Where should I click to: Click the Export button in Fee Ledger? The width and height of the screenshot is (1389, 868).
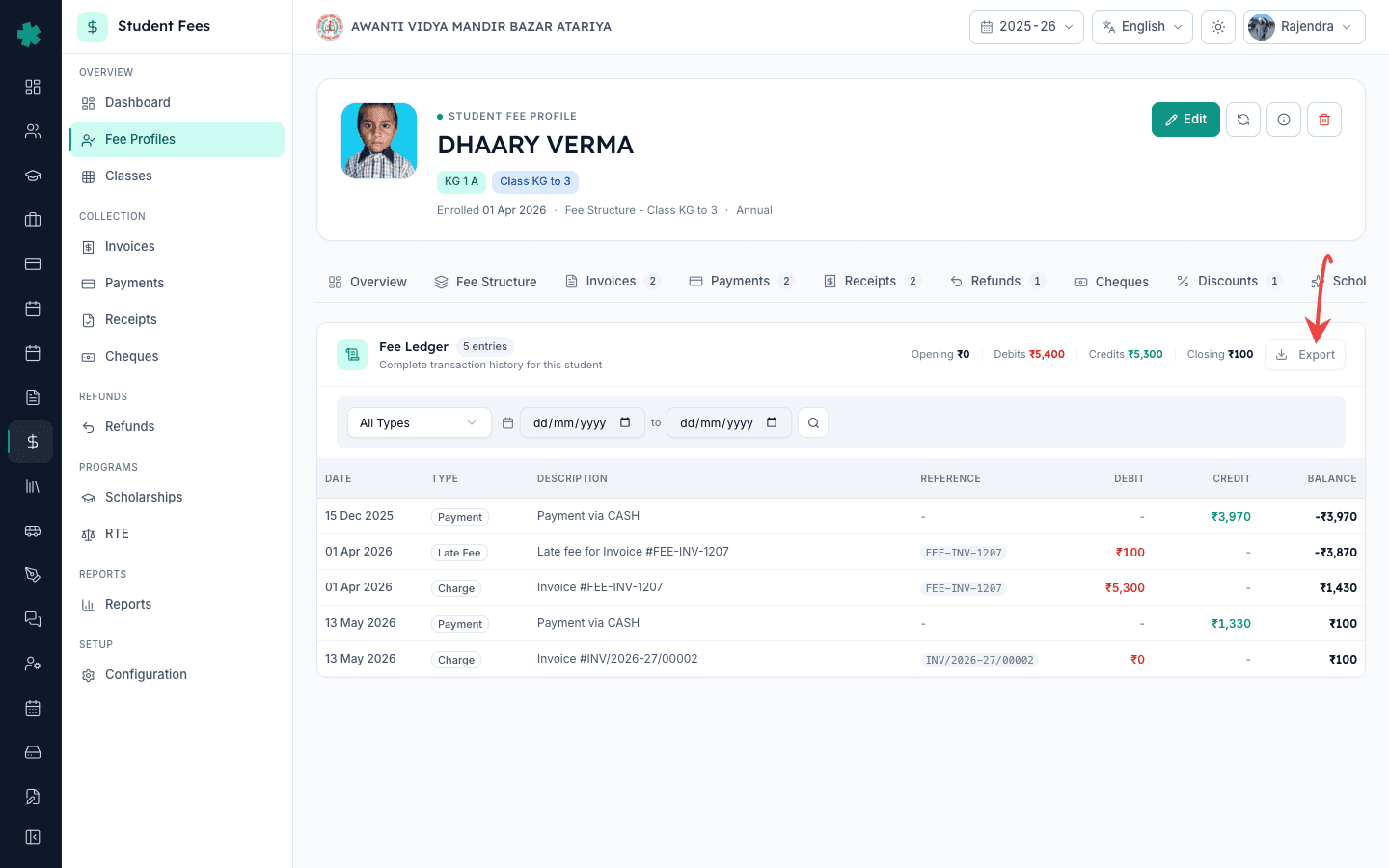[x=1305, y=355]
